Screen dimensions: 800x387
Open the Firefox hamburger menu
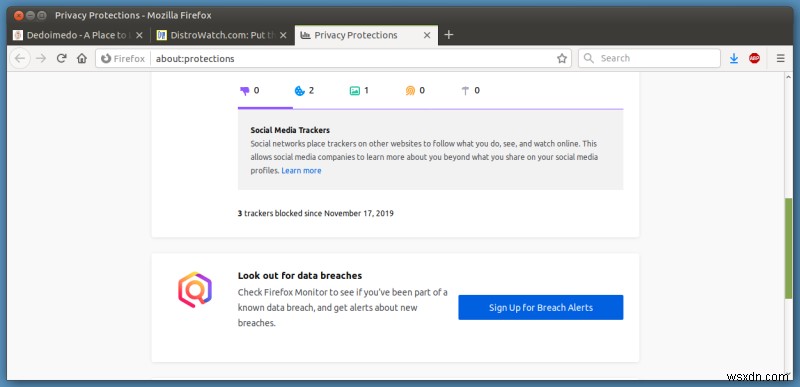click(781, 59)
